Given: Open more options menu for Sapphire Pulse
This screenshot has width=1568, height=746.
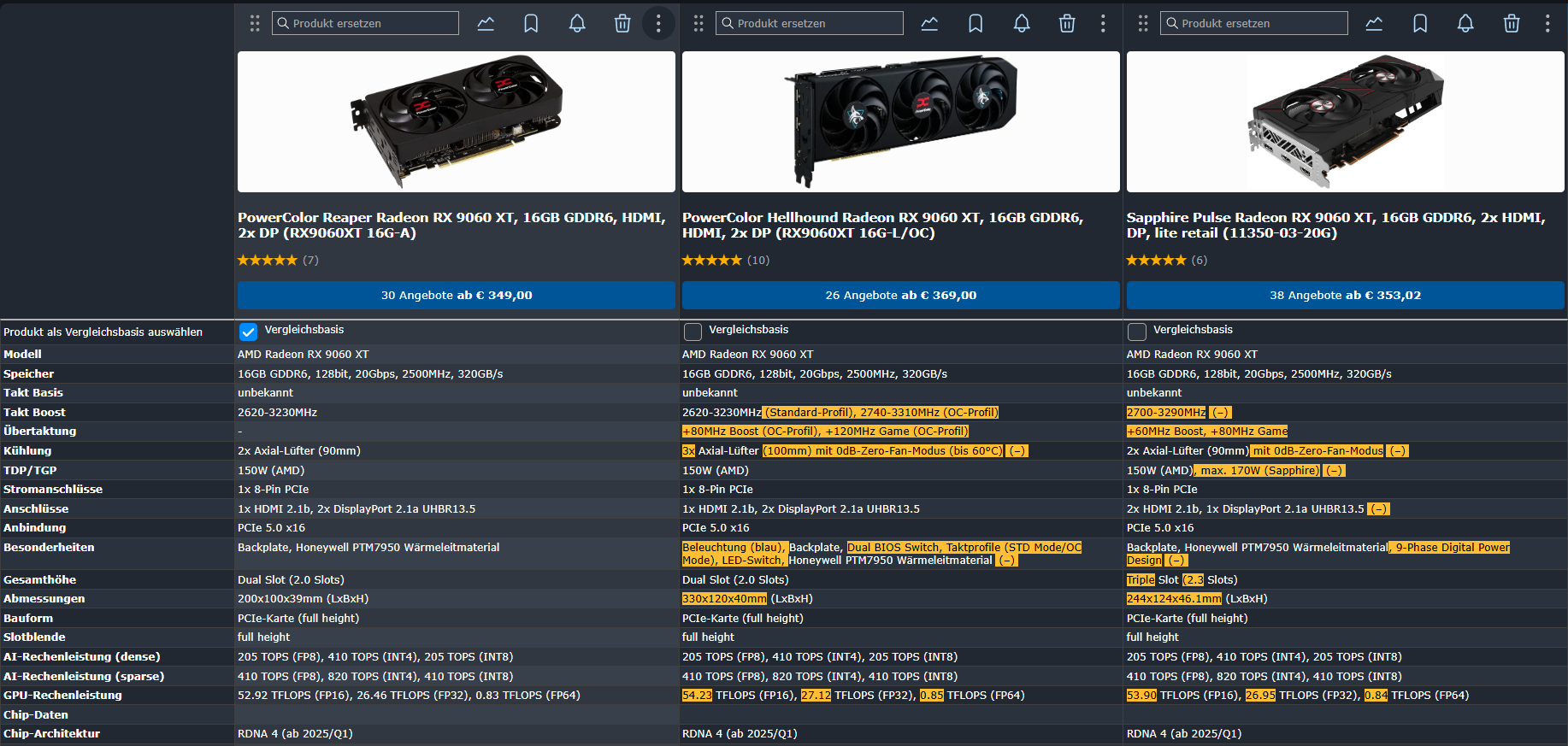Looking at the screenshot, I should [1547, 23].
